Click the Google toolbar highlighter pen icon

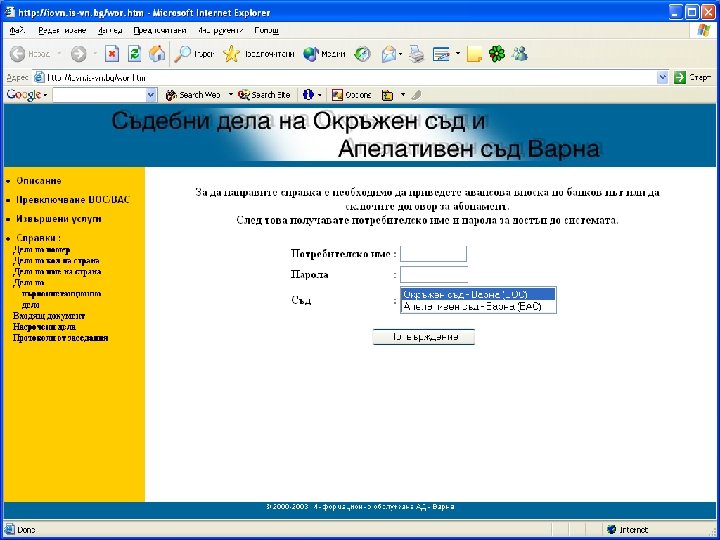click(416, 95)
